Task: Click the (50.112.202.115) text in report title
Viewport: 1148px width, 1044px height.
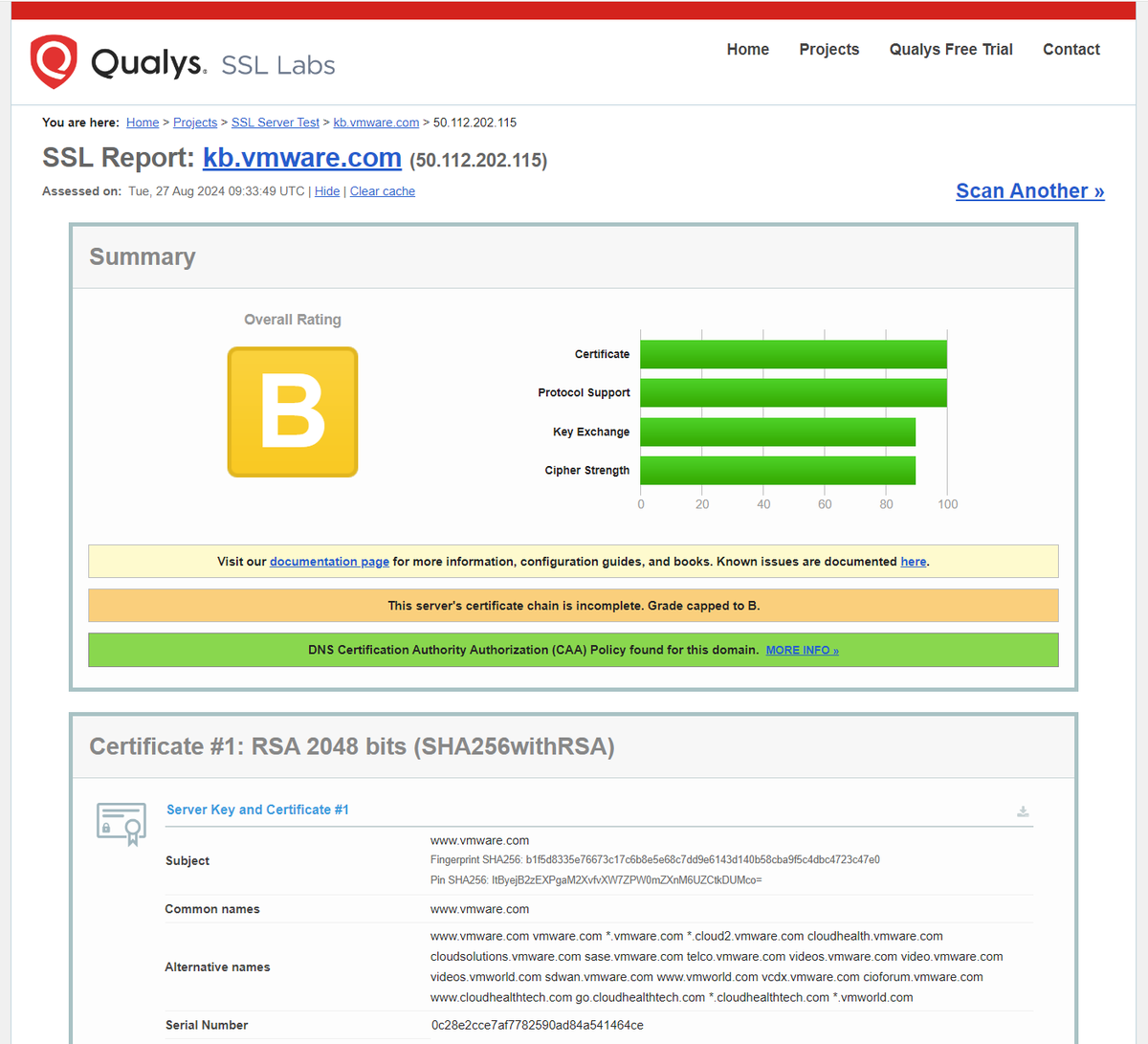Action: tap(478, 161)
